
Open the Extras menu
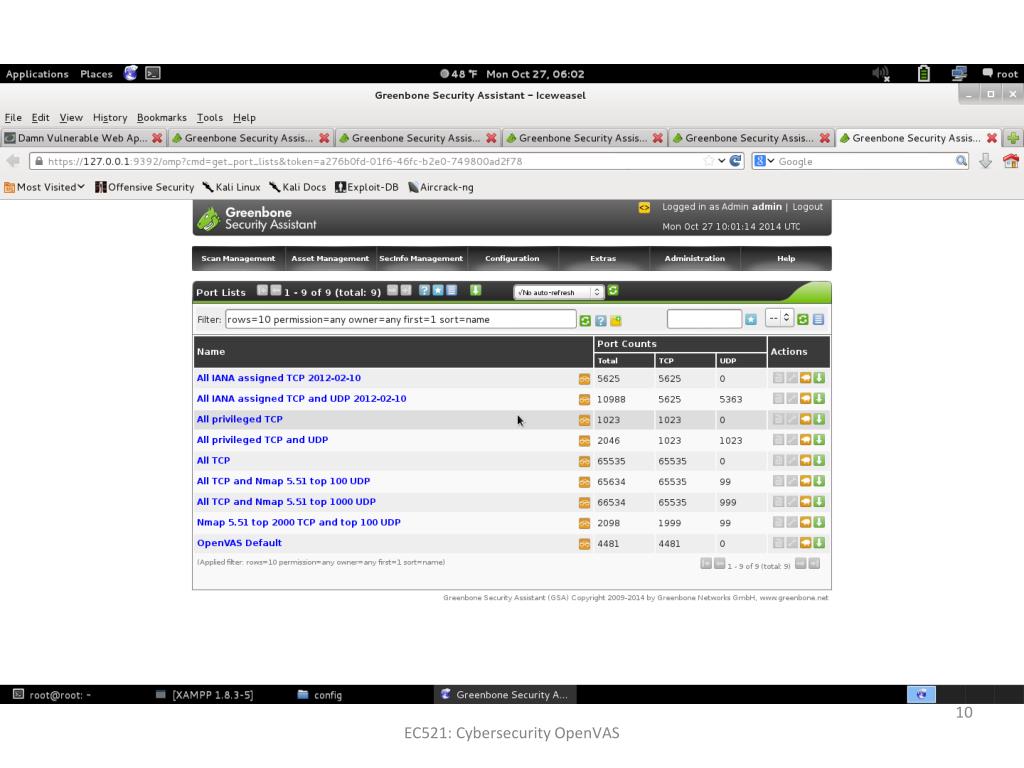(603, 259)
